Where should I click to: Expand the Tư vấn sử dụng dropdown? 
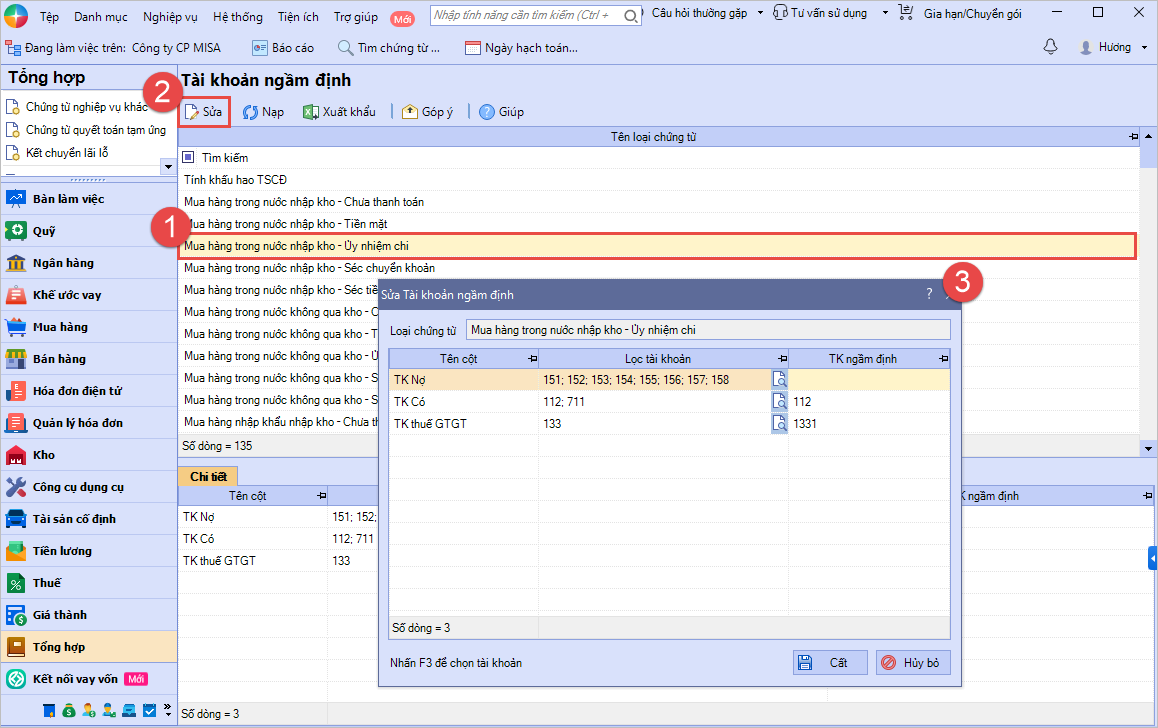click(885, 13)
